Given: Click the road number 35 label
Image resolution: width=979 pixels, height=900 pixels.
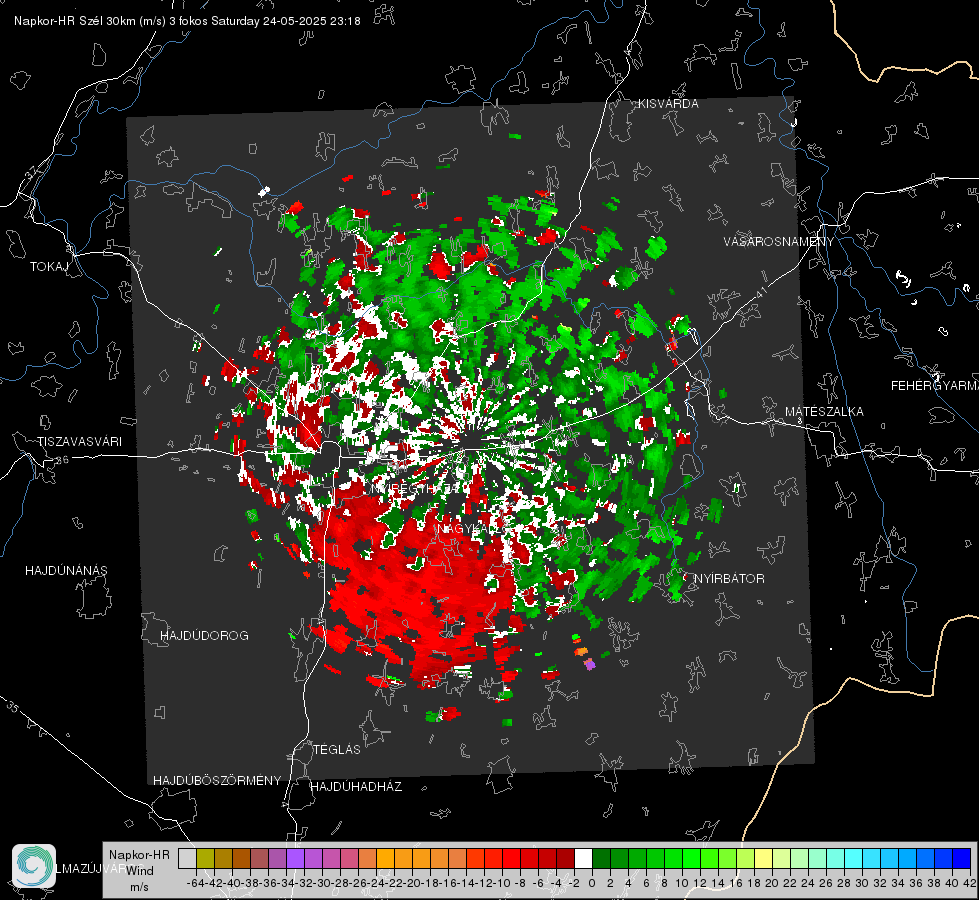Looking at the screenshot, I should click(12, 706).
